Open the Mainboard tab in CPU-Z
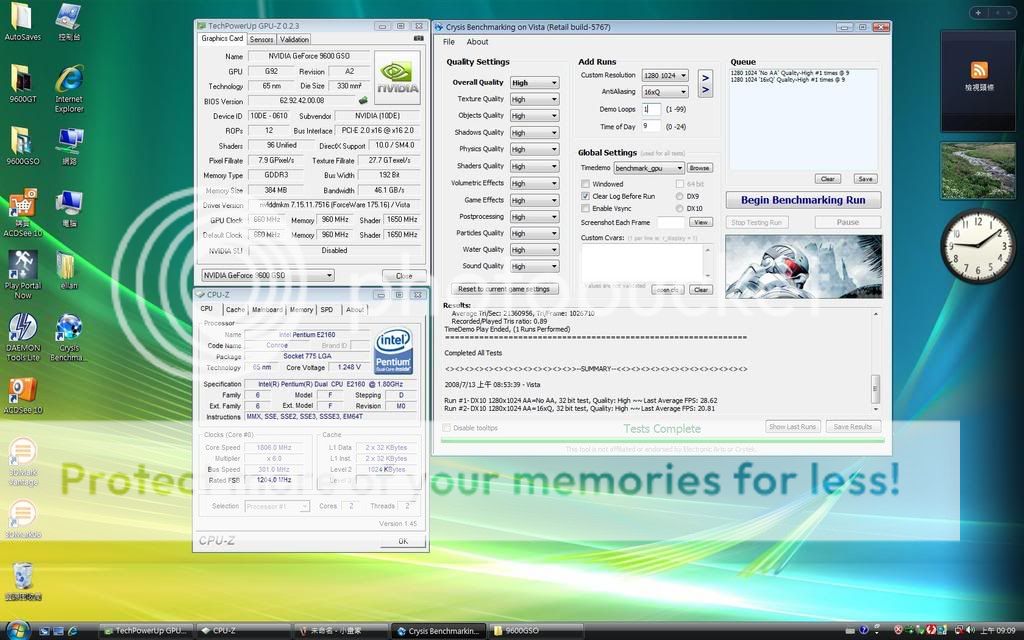This screenshot has height=640, width=1024. coord(267,310)
